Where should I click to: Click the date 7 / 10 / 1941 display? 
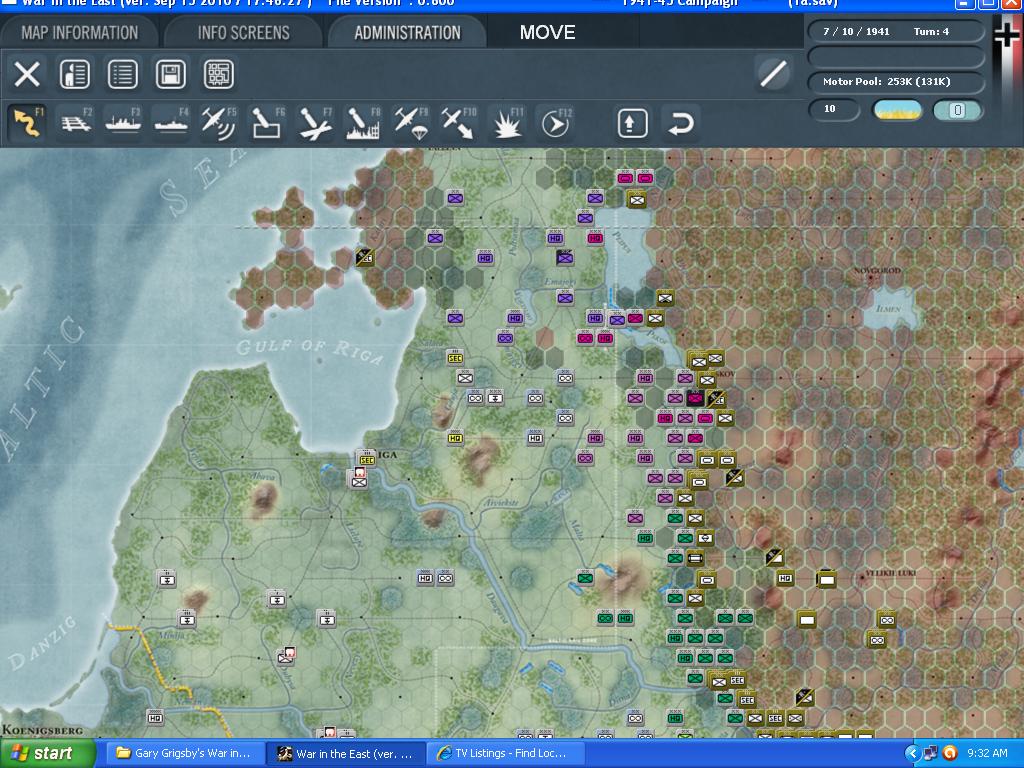coord(856,31)
